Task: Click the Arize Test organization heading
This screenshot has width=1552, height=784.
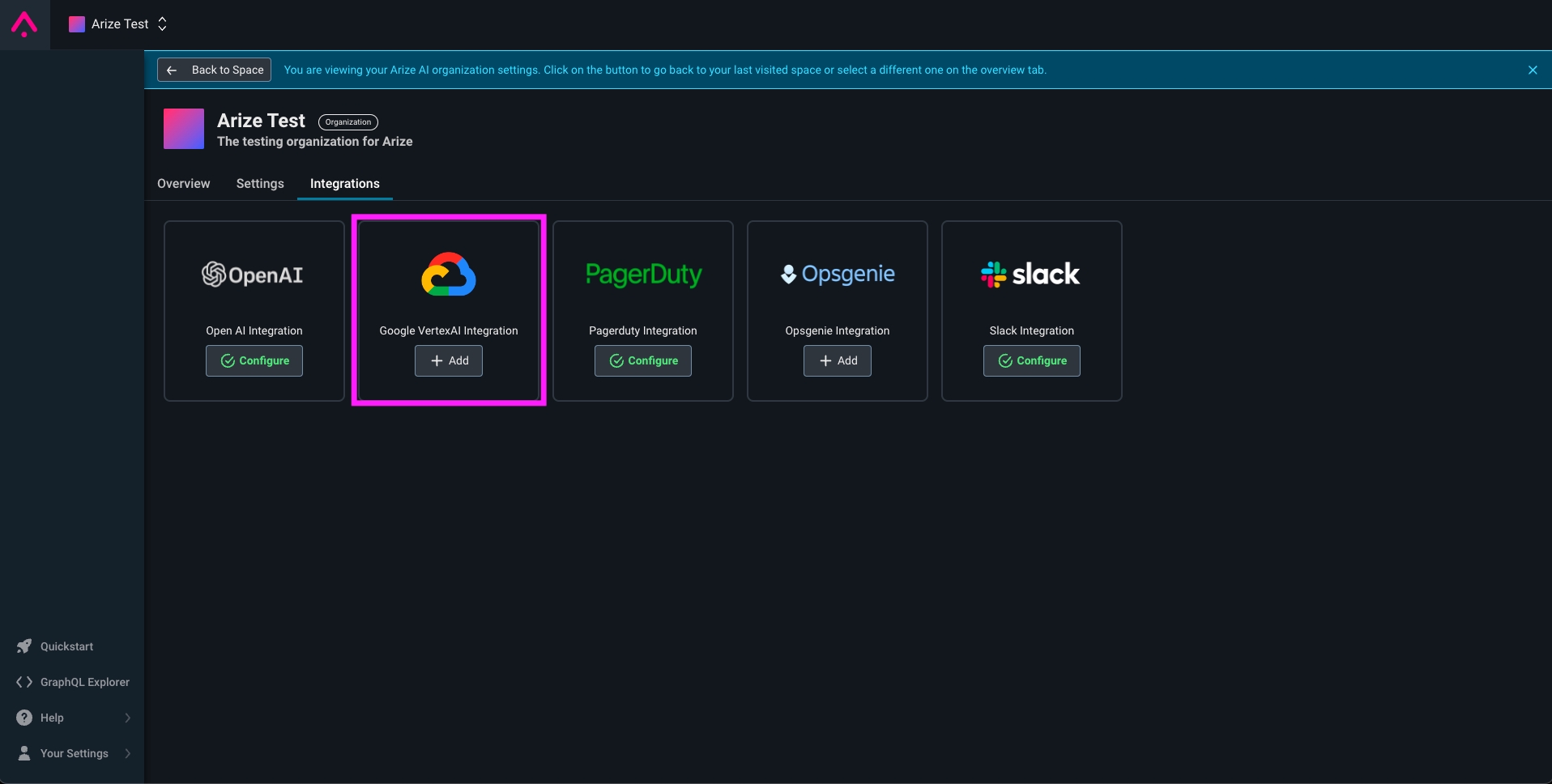Action: point(261,121)
